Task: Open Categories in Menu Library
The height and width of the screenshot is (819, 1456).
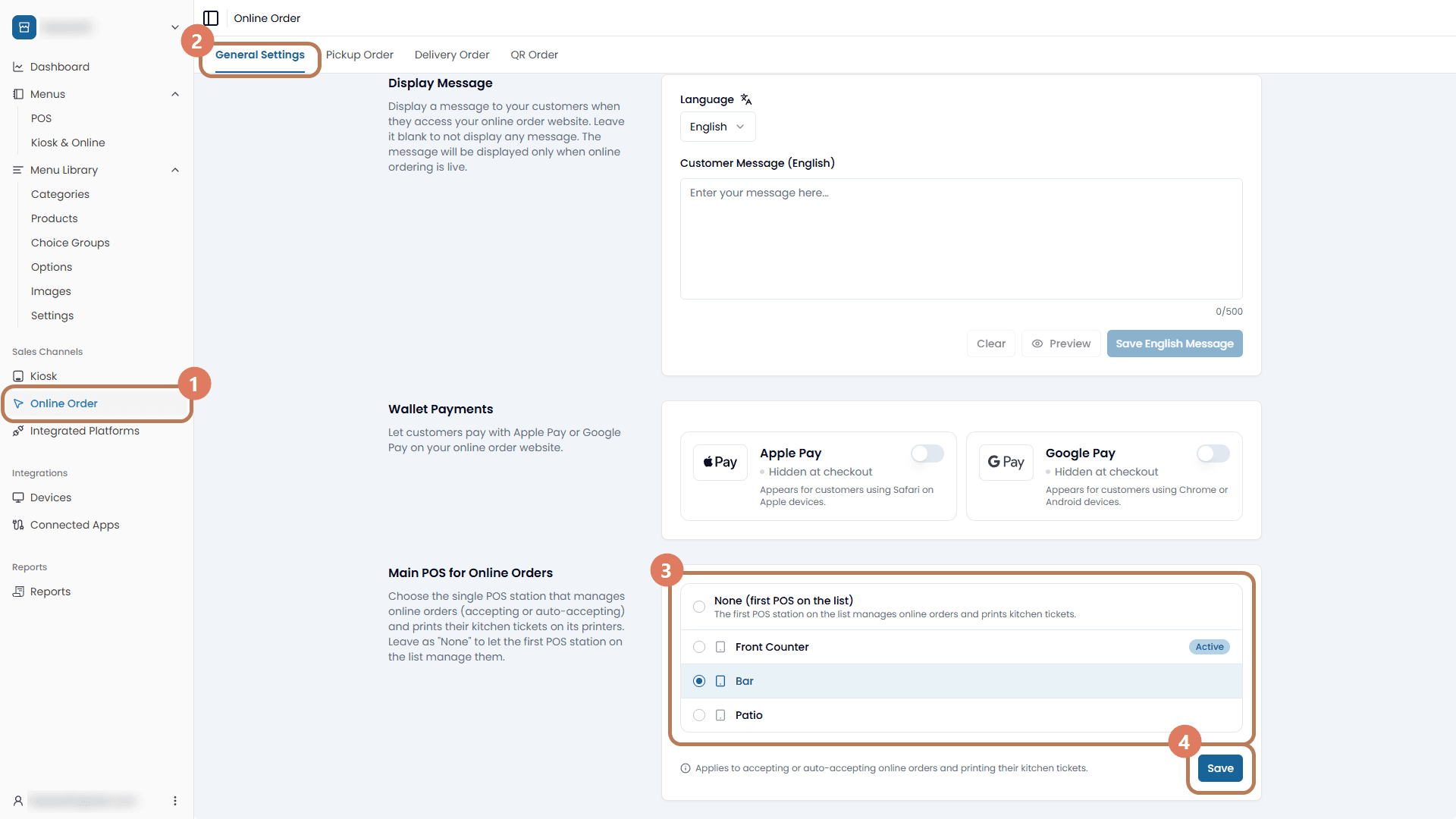Action: [60, 194]
